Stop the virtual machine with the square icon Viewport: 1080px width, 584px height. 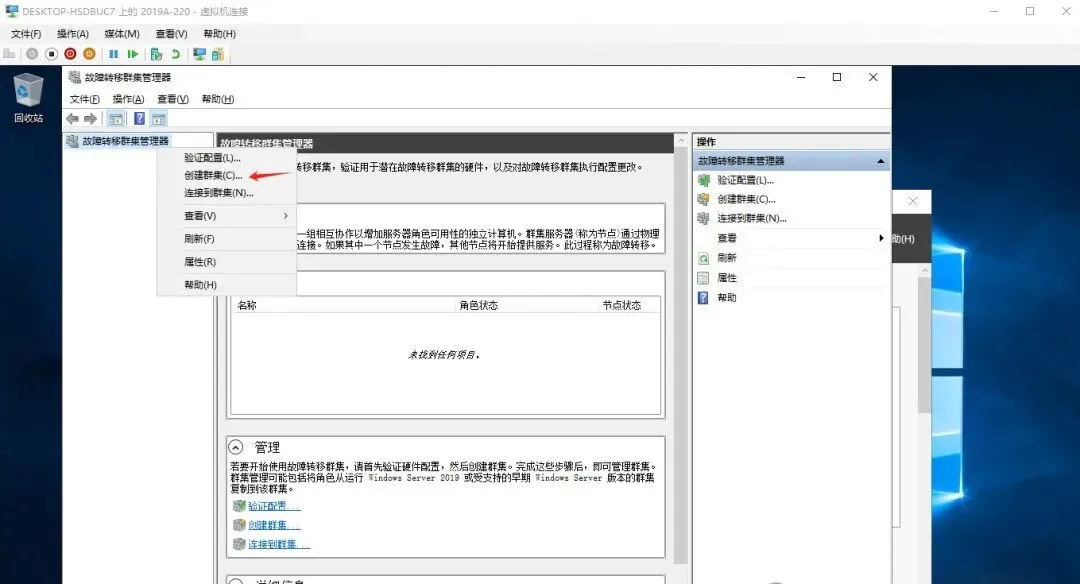pyautogui.click(x=51, y=54)
